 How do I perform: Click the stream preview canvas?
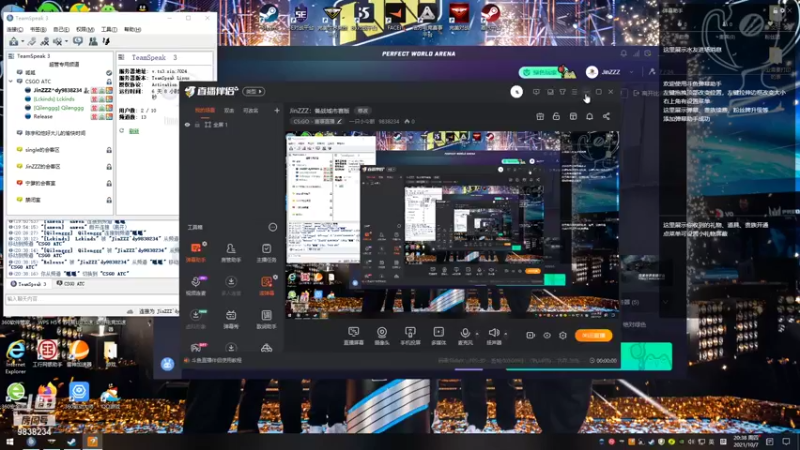452,224
